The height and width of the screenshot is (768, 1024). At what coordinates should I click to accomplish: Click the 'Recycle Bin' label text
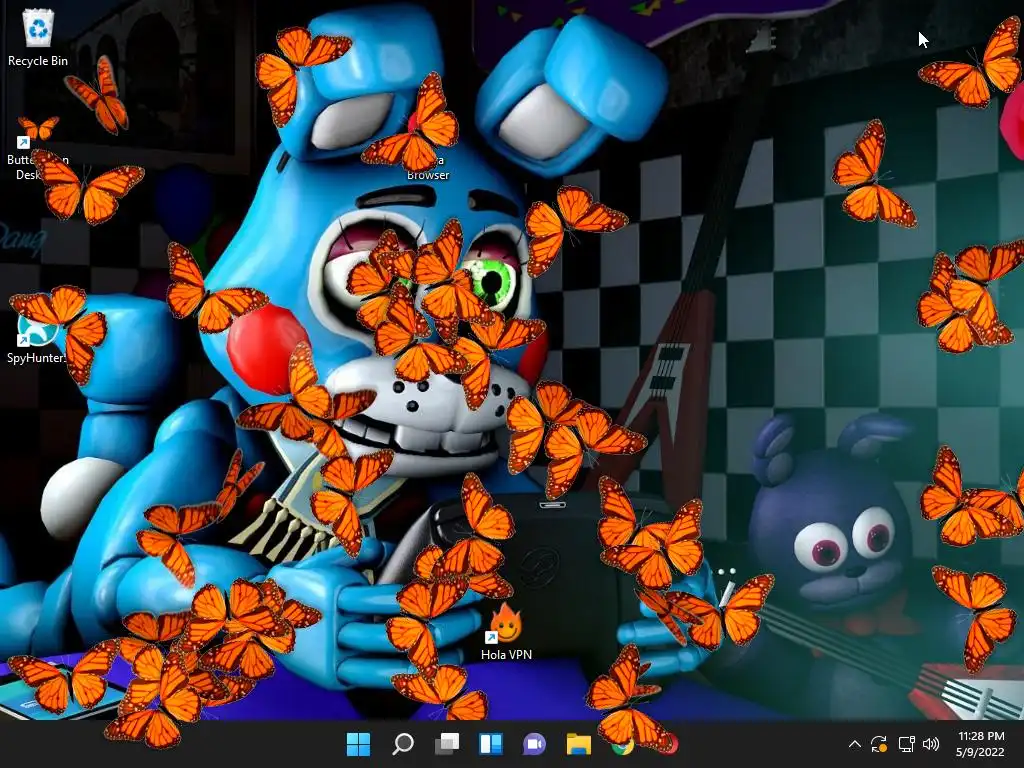tap(38, 61)
